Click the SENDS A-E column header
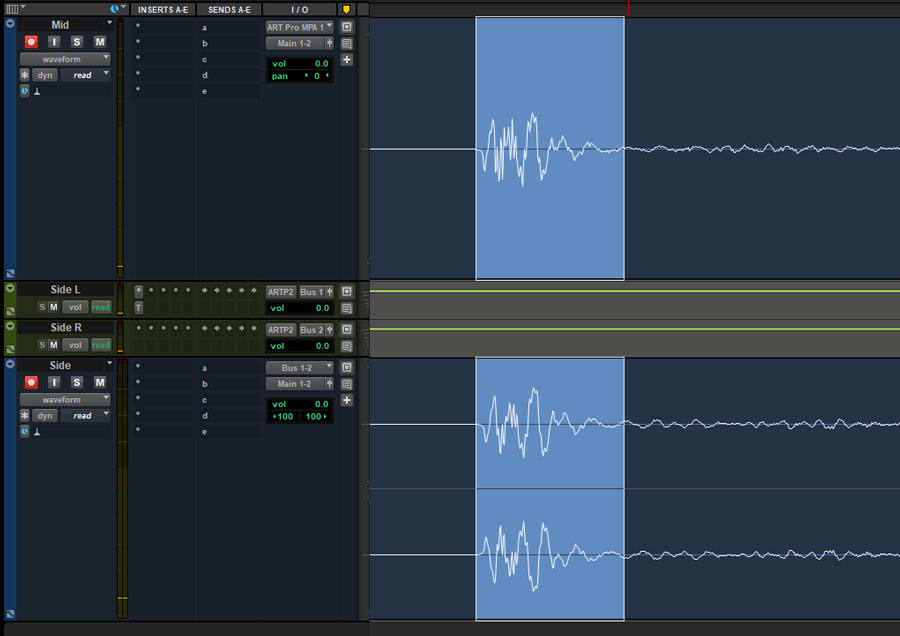The width and height of the screenshot is (900, 636). pos(229,10)
